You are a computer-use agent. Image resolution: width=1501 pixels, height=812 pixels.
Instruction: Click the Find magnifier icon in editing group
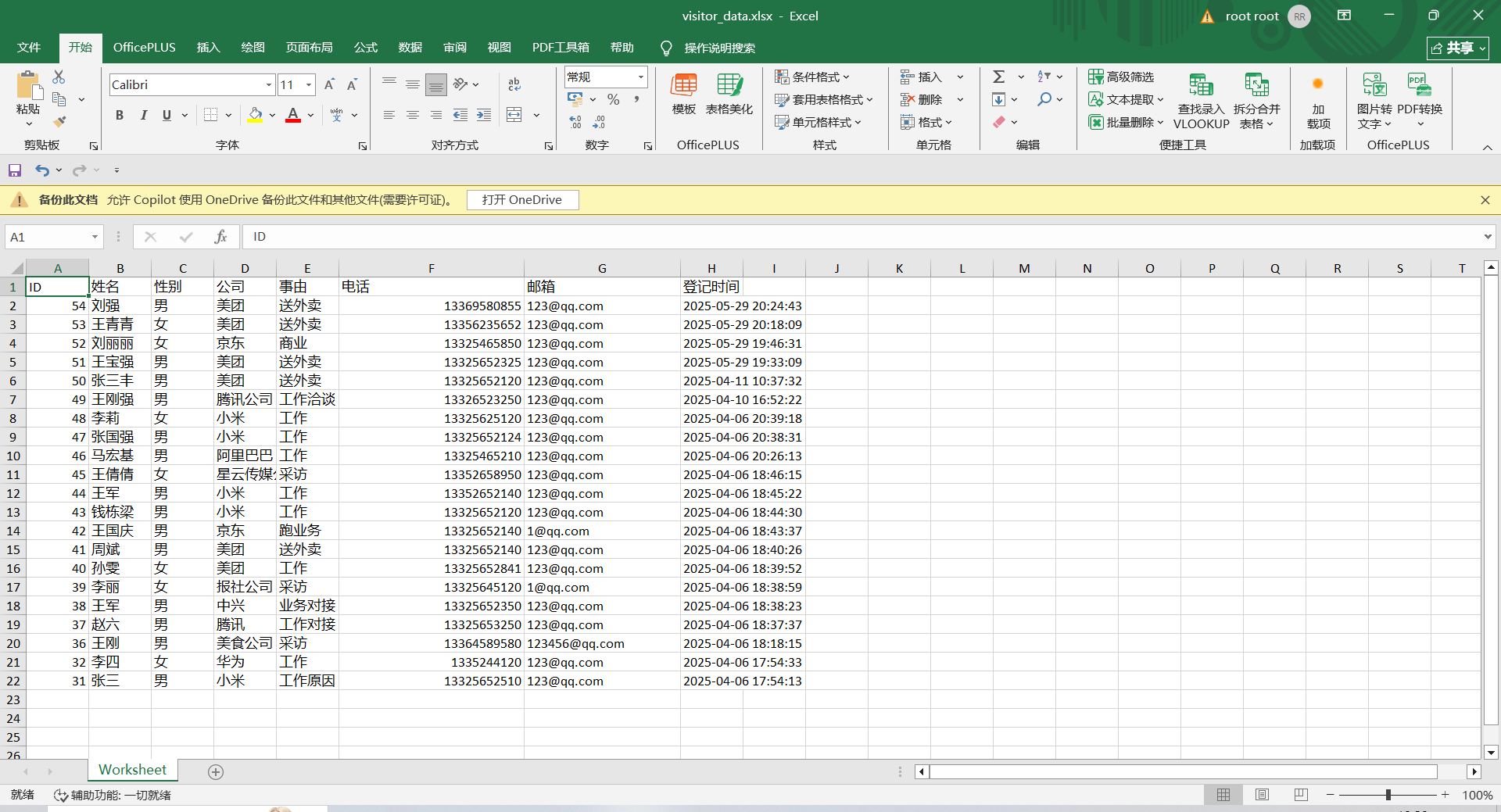tap(1044, 99)
